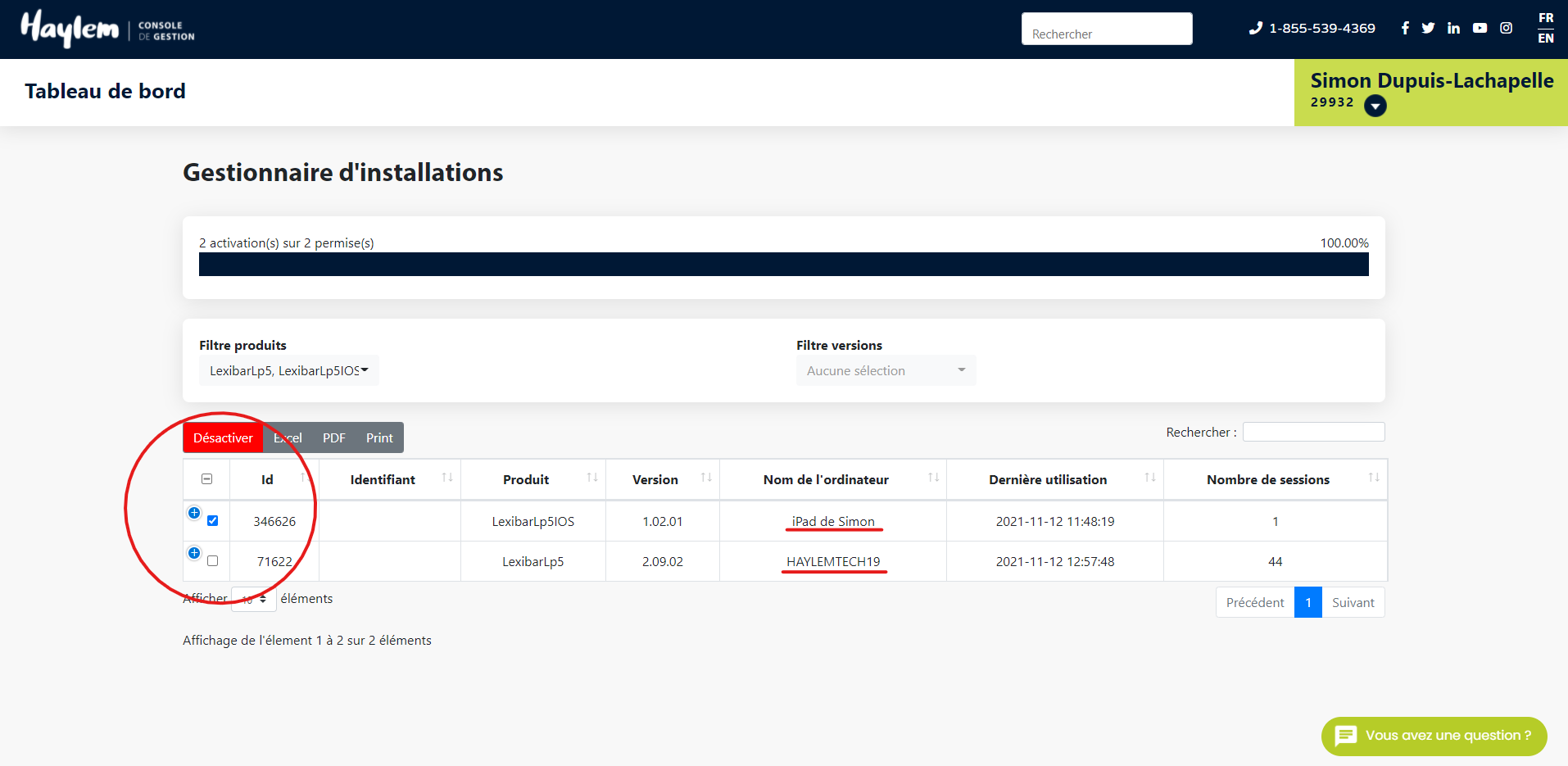
Task: Open the Filtre versions dropdown
Action: [886, 370]
